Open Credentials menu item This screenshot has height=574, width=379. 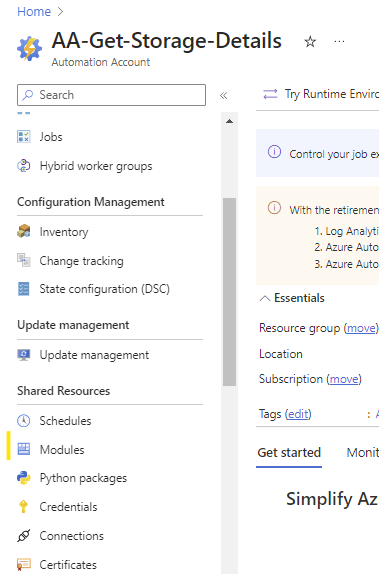(68, 507)
